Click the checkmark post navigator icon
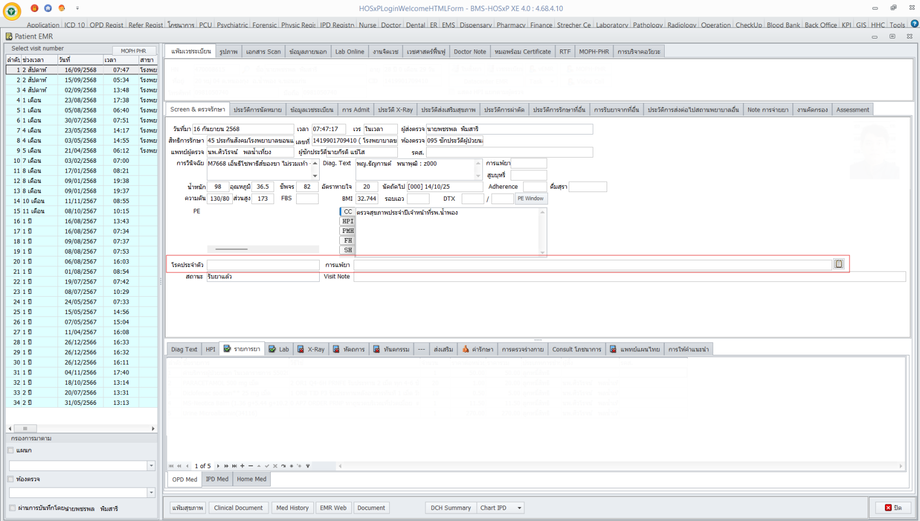 coord(267,466)
